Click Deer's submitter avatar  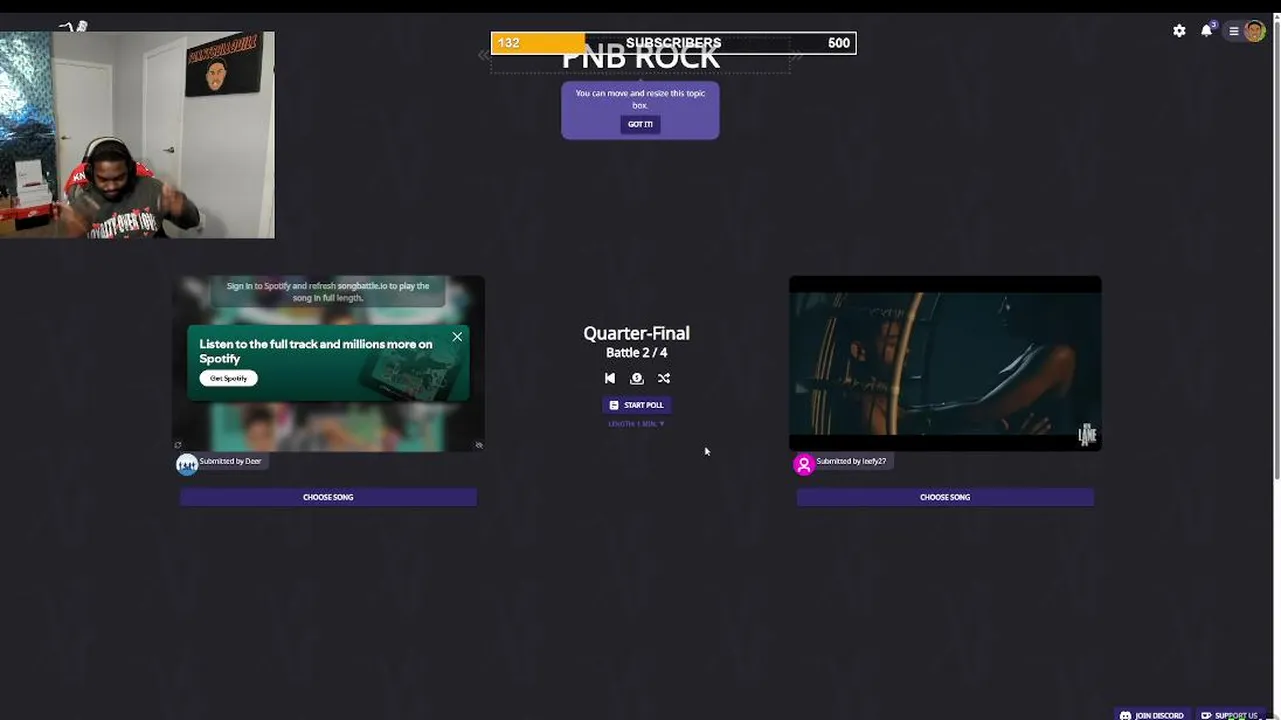[187, 464]
